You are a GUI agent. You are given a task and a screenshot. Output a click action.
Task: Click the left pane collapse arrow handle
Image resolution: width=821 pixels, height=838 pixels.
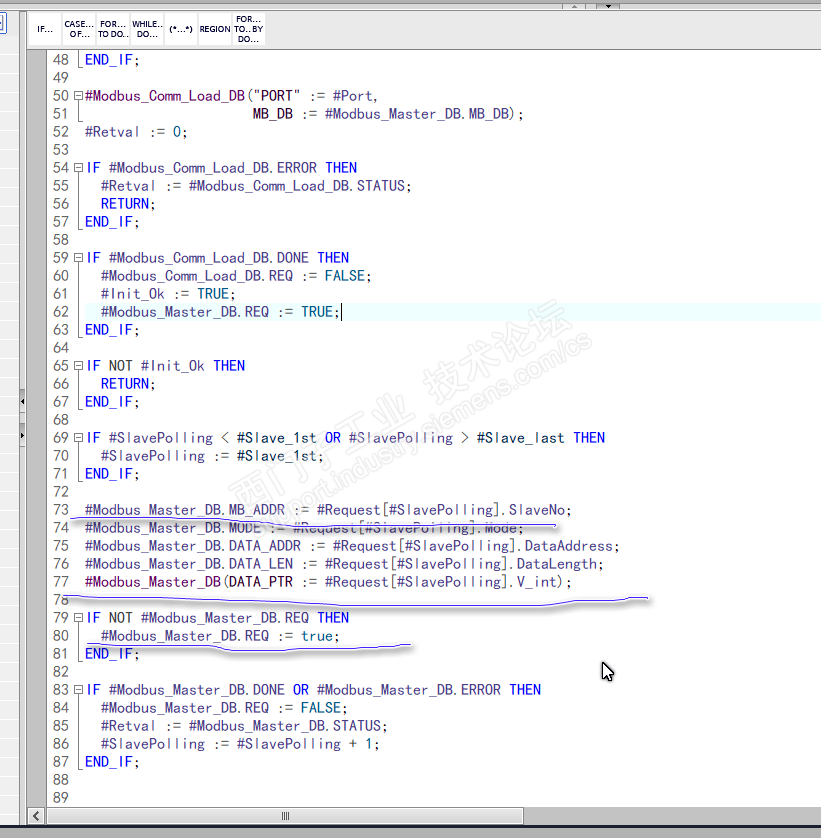tap(22, 401)
